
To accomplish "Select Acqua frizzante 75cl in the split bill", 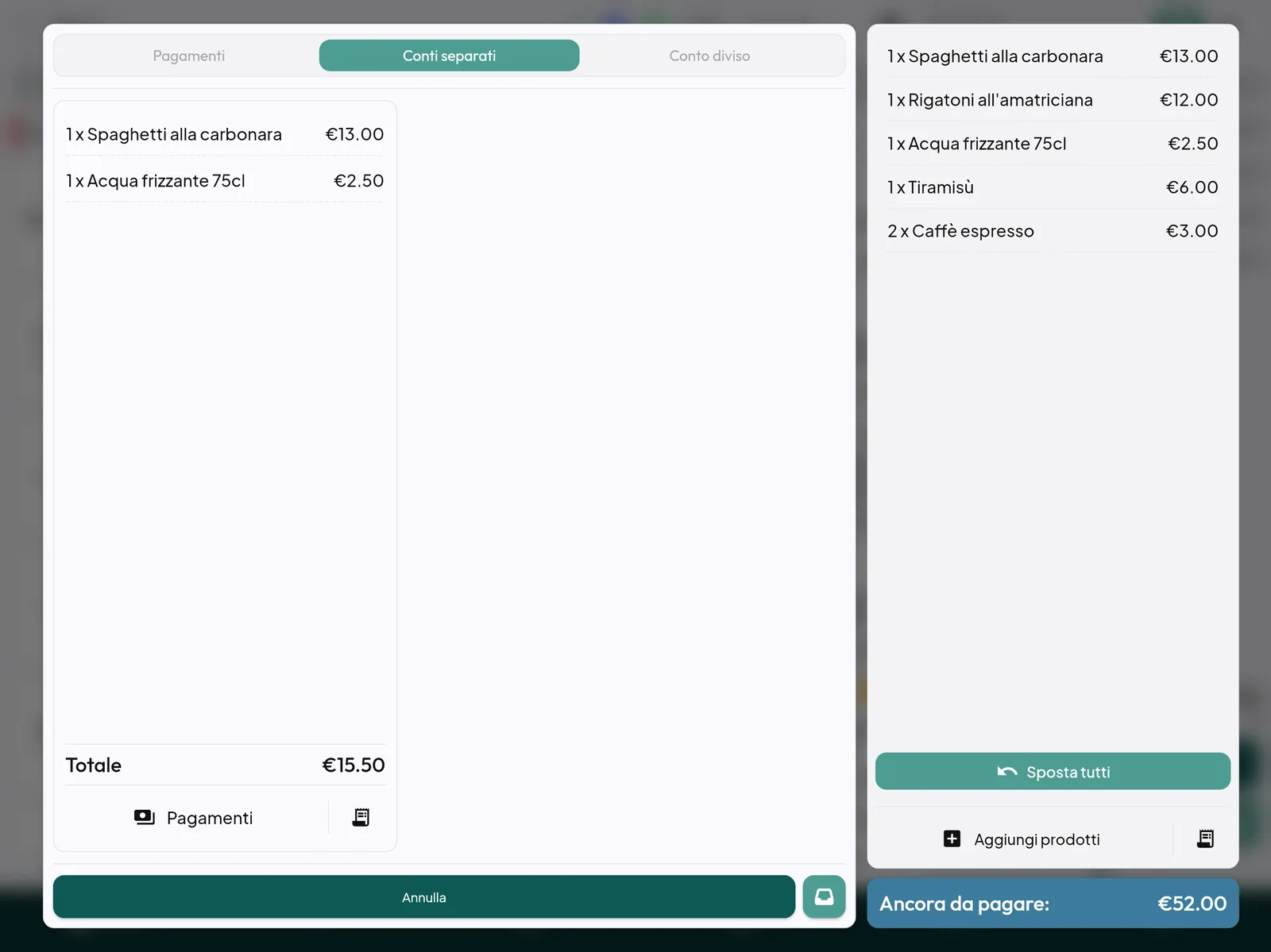I will tap(225, 180).
